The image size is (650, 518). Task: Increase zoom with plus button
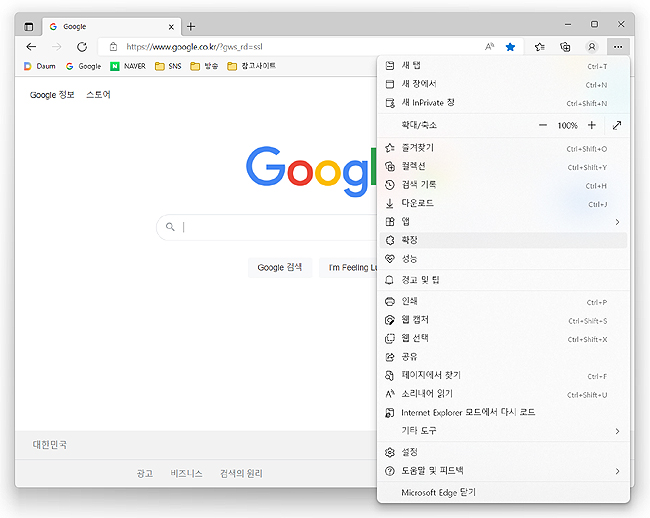point(592,125)
